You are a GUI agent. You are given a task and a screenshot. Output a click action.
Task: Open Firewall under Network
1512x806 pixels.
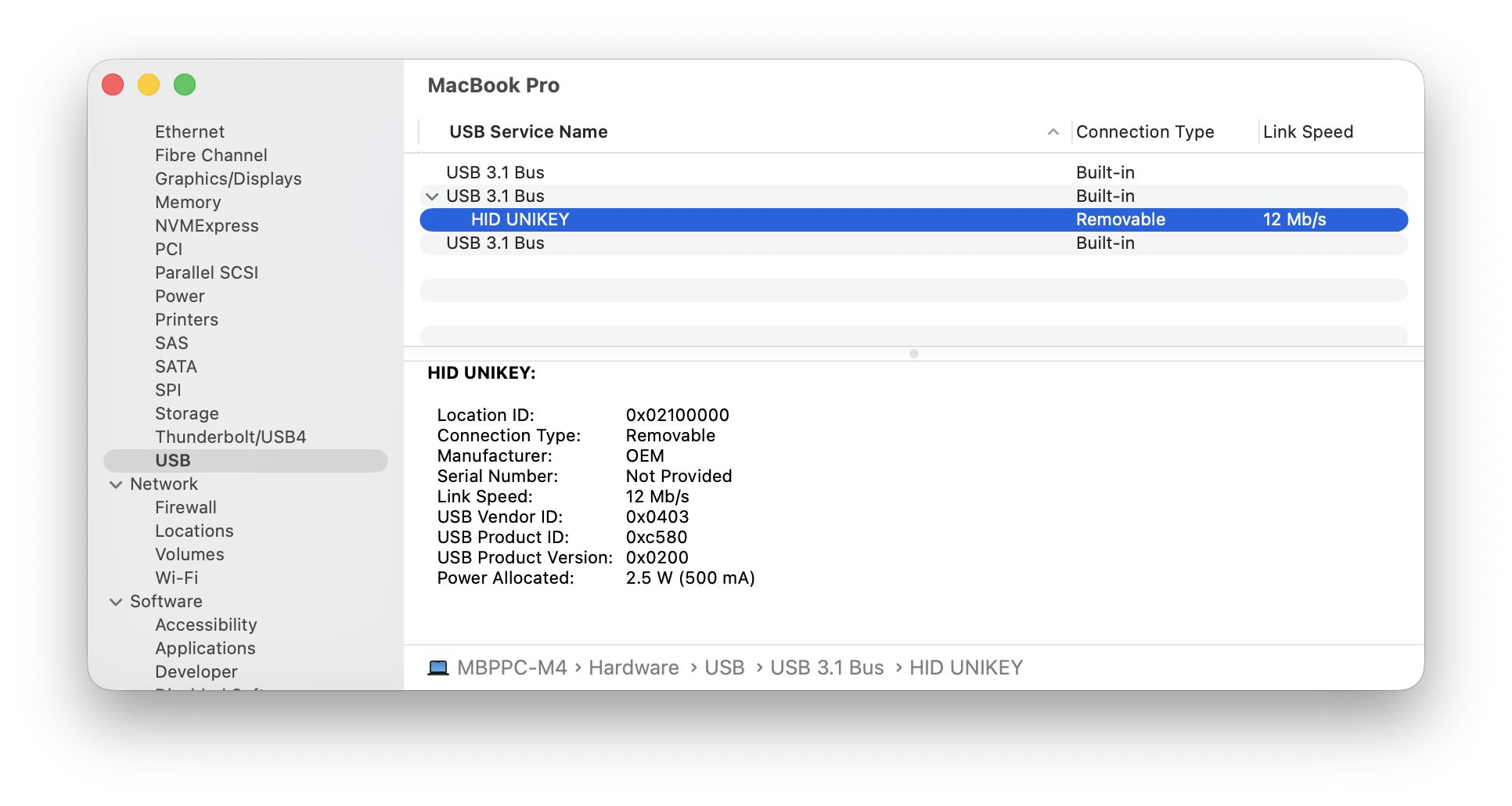pos(185,507)
